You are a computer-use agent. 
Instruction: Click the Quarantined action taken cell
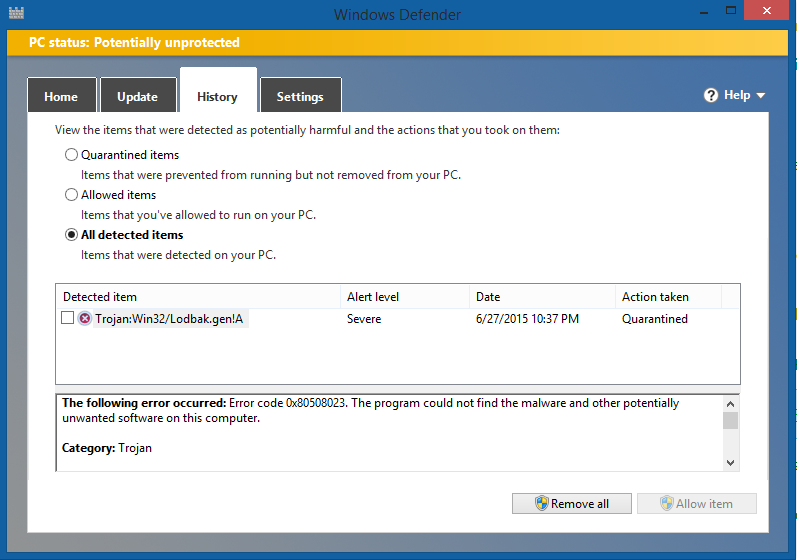point(655,319)
